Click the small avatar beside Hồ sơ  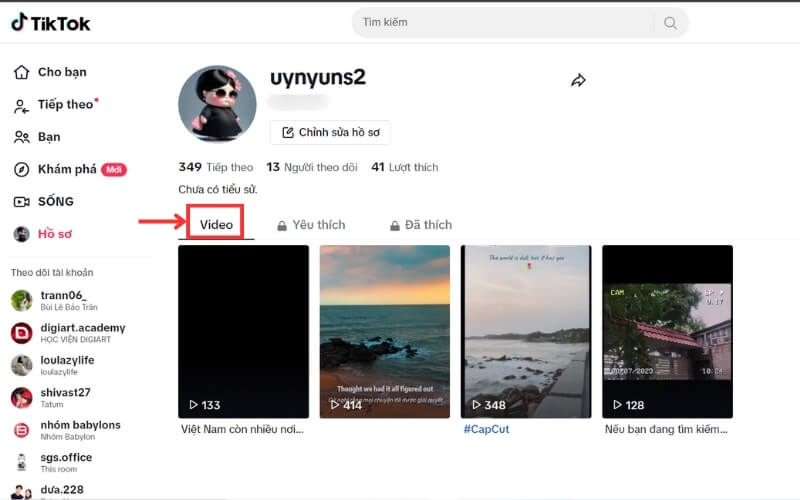21,234
